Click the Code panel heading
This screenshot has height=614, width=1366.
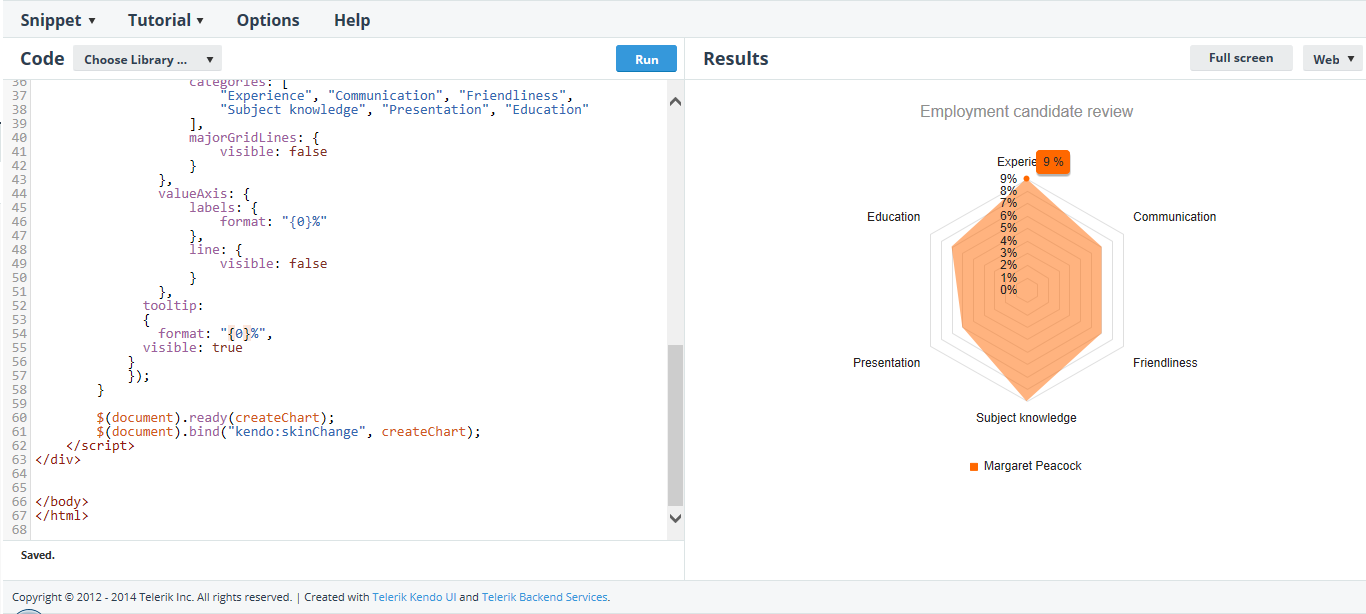(x=42, y=59)
